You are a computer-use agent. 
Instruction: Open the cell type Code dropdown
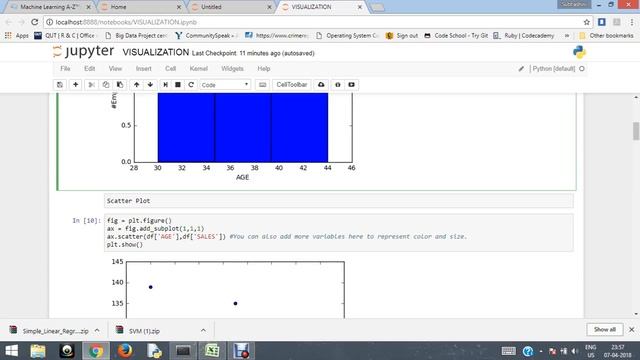click(225, 84)
